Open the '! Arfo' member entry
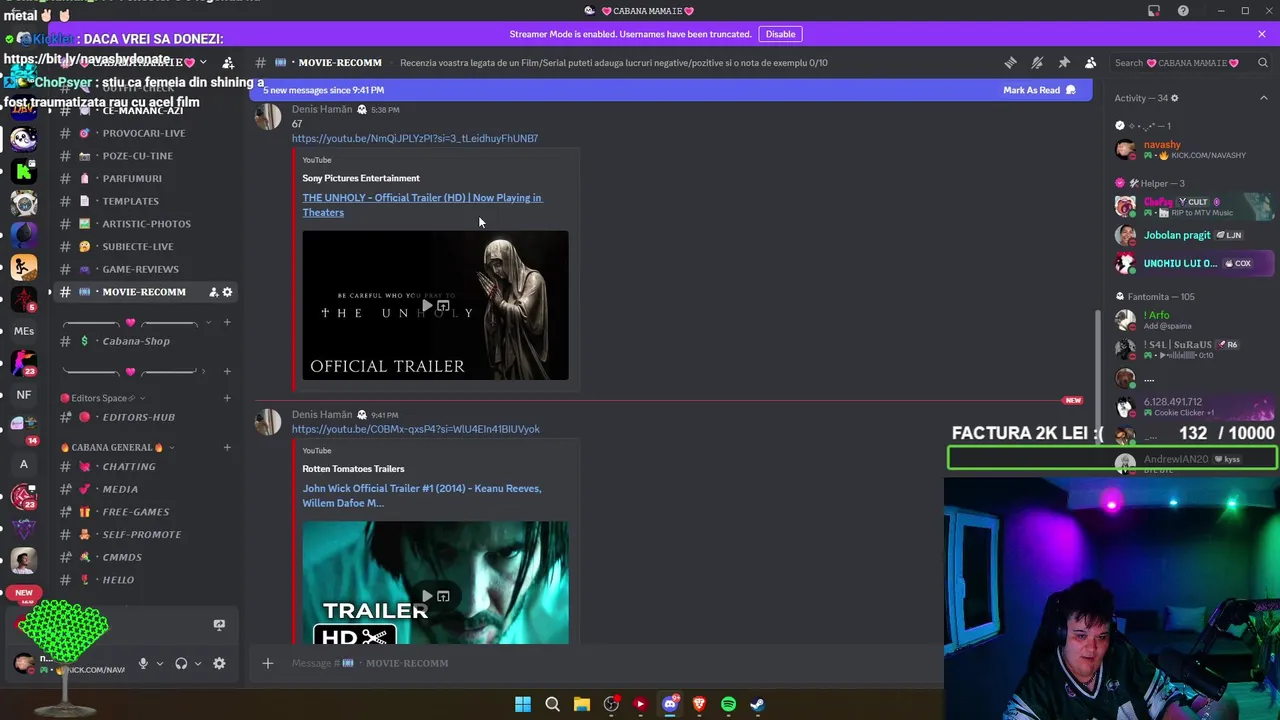Screen dimensions: 1280x720 click(x=1194, y=320)
